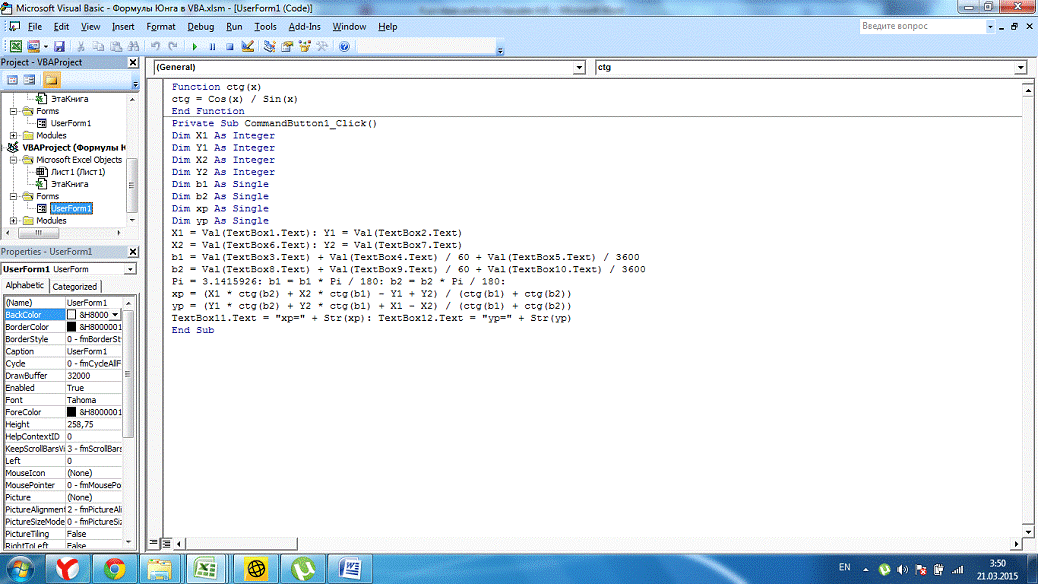Switch to the Categorized properties tab
Screen dimensions: 1038x584
(x=74, y=287)
